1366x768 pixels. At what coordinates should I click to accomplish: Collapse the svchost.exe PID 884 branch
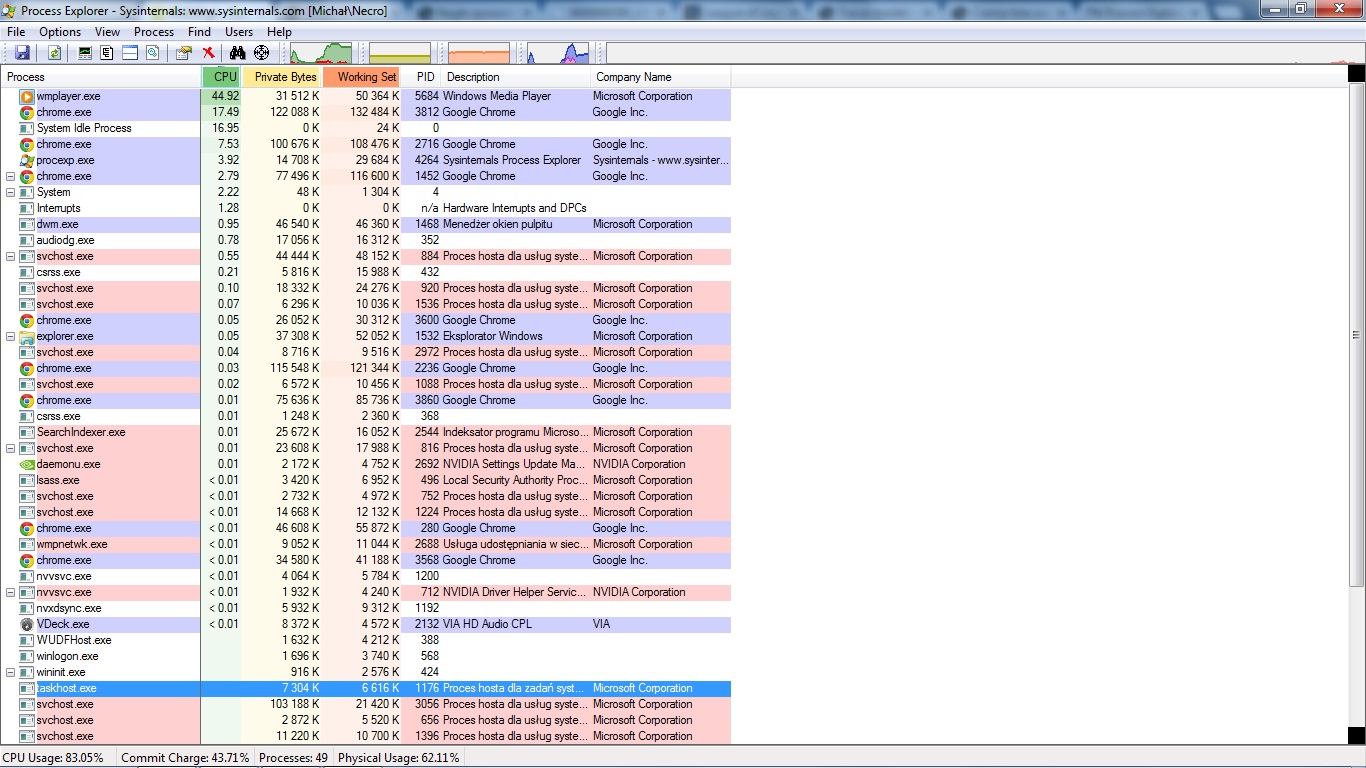[x=11, y=256]
